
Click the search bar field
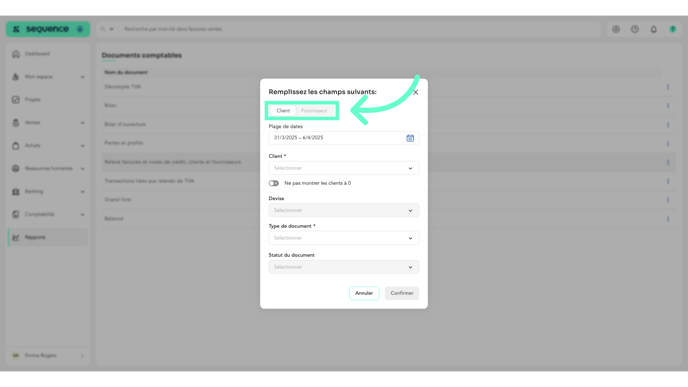click(360, 29)
